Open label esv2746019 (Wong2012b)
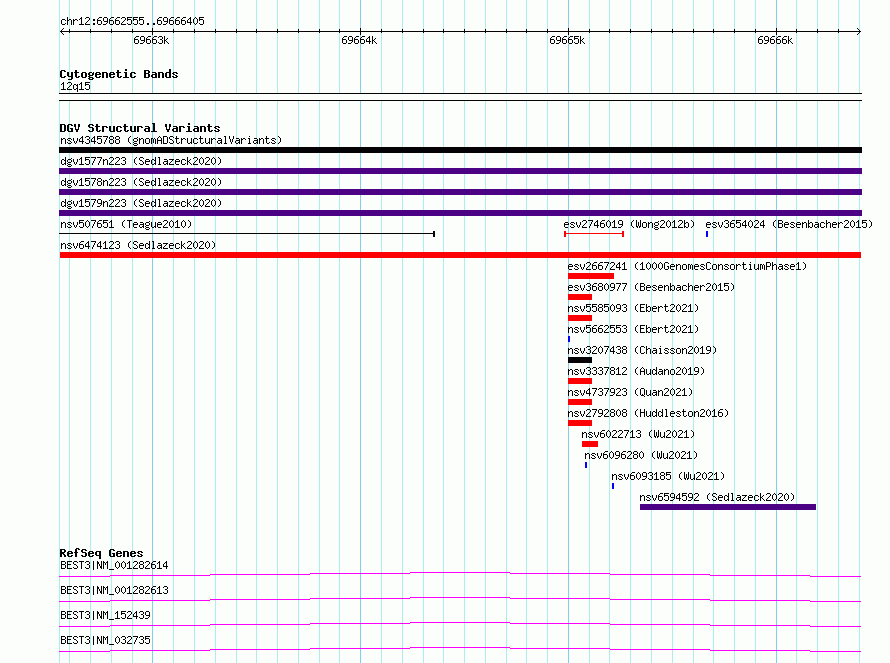 [x=629, y=224]
